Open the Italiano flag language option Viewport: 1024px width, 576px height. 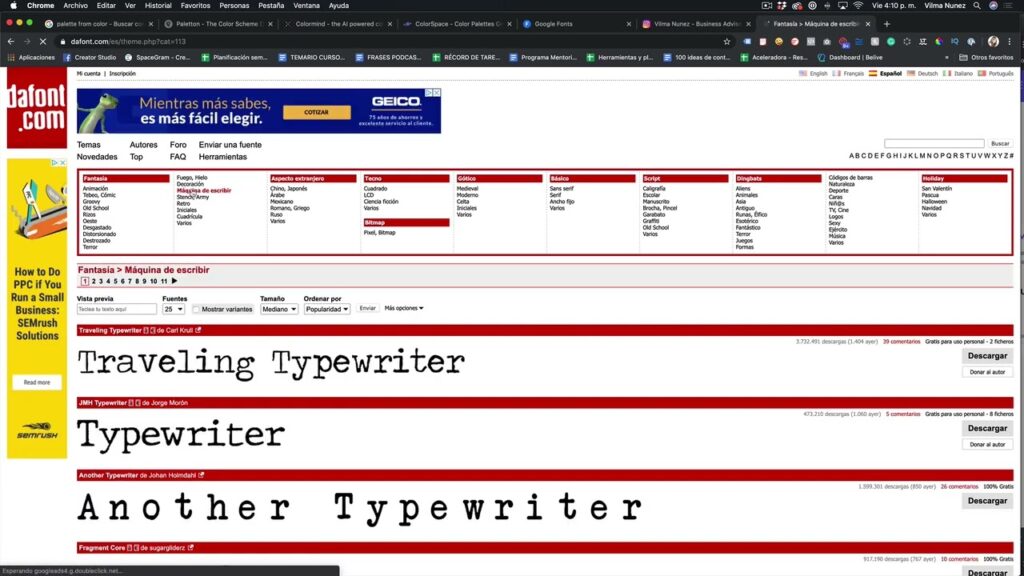947,73
